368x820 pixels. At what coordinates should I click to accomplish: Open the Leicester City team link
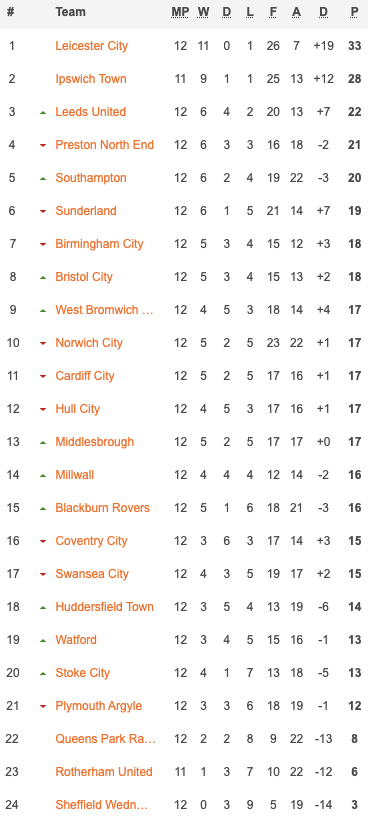pos(91,45)
